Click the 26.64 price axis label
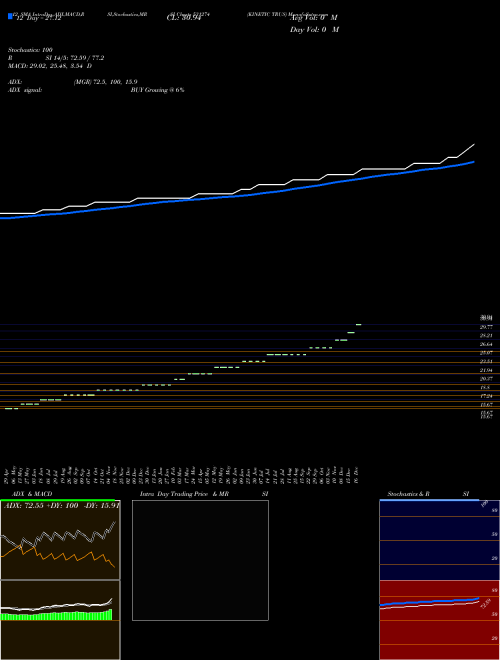This screenshot has height=660, width=500. [x=486, y=344]
